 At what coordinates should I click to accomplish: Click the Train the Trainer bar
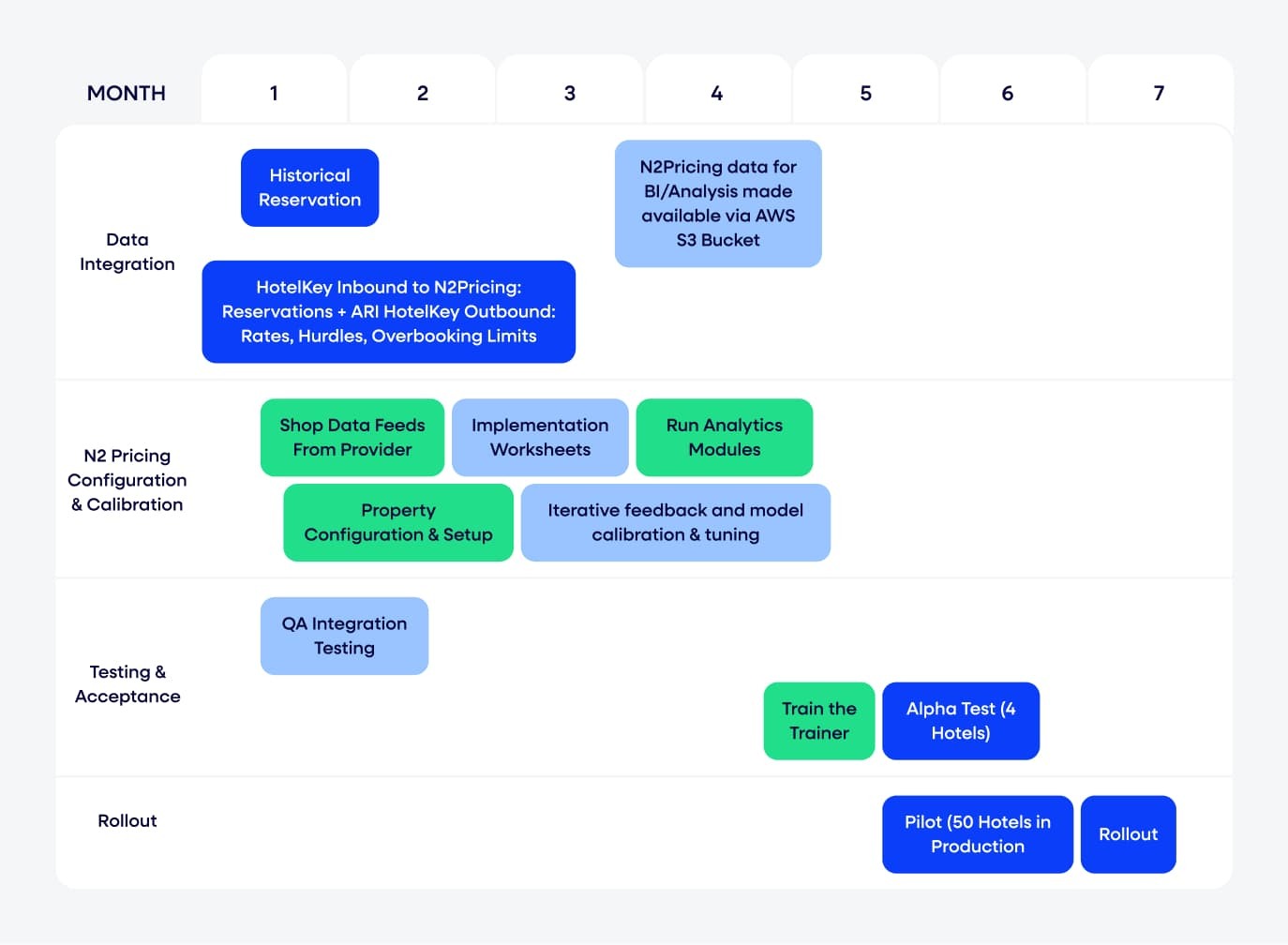818,721
